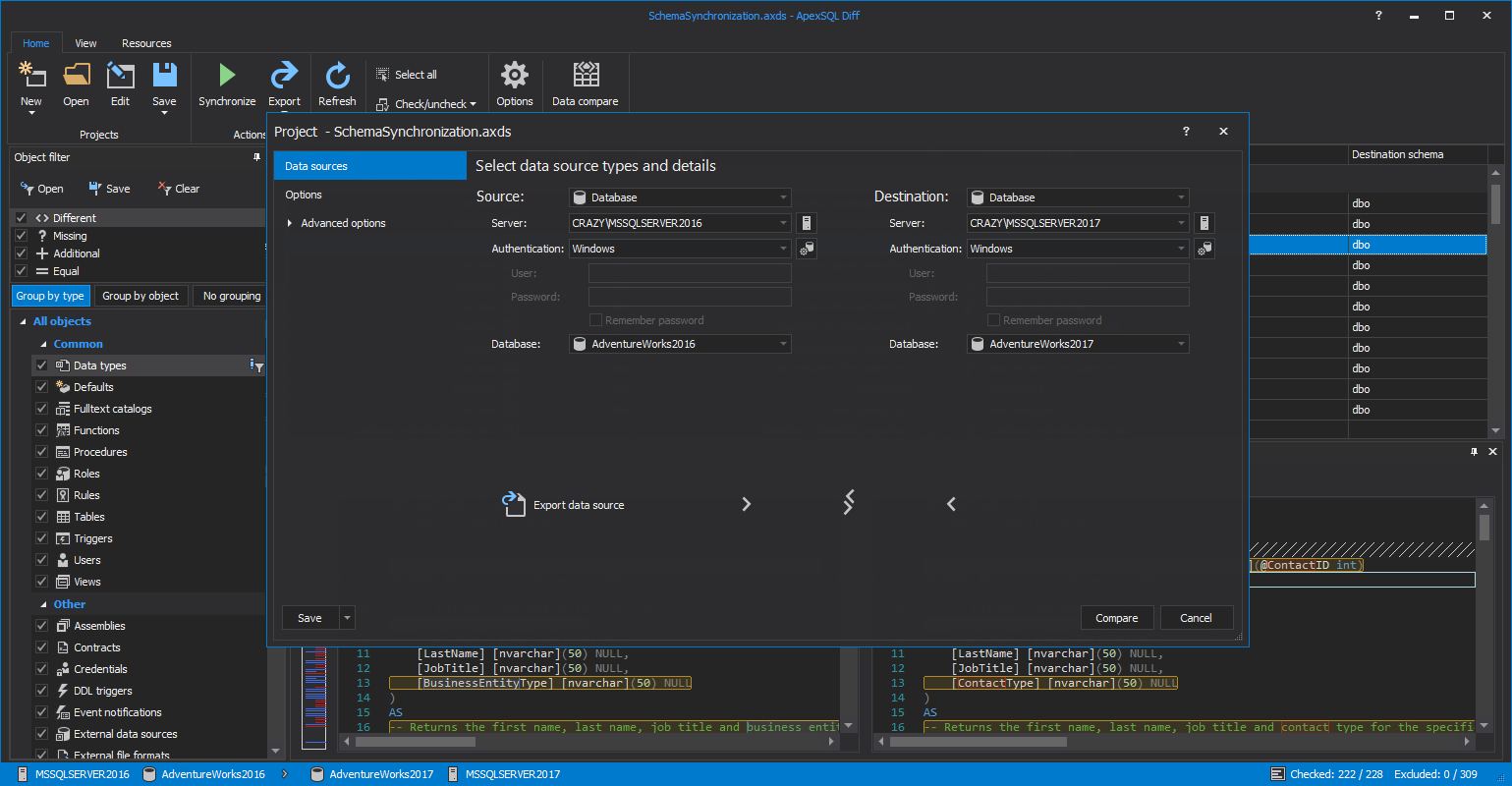Toggle the Missing checkbox
1512x786 pixels.
tap(21, 236)
